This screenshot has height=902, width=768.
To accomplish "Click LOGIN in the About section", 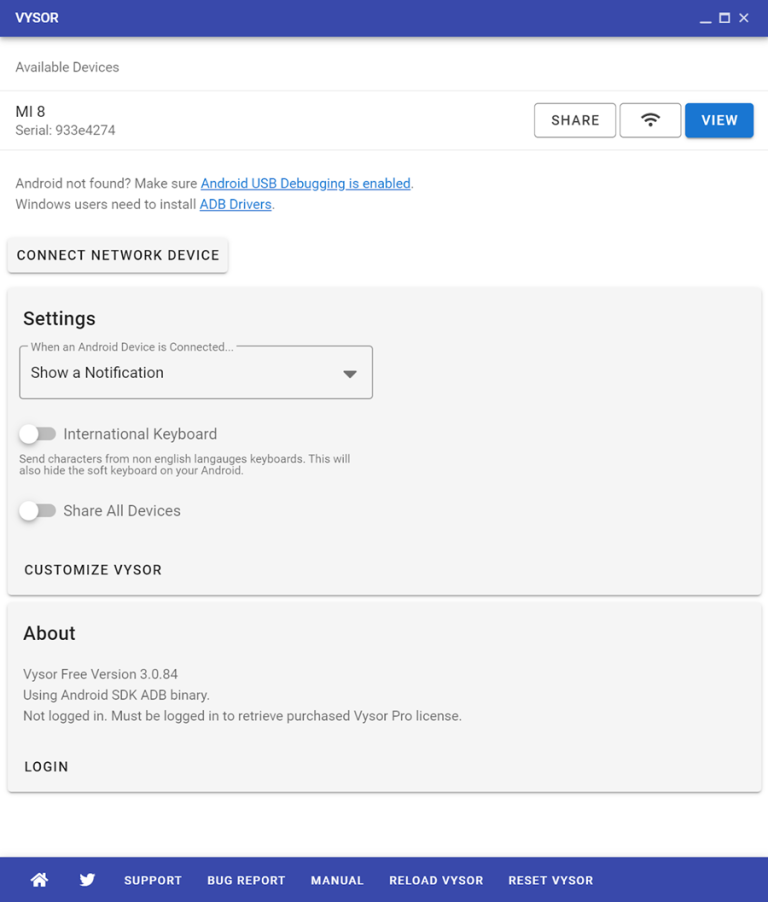I will 46,766.
